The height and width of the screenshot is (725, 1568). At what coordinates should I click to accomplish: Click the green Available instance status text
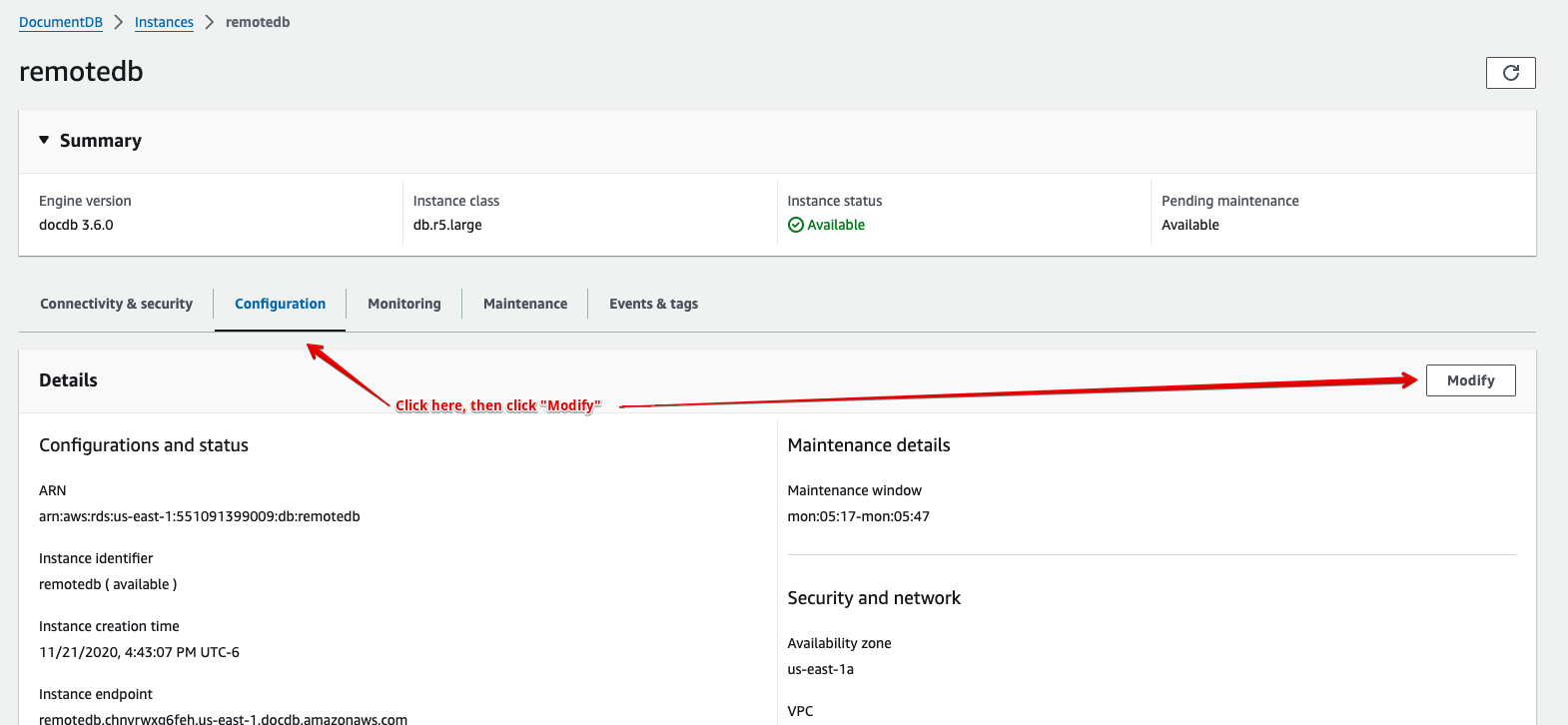click(836, 225)
